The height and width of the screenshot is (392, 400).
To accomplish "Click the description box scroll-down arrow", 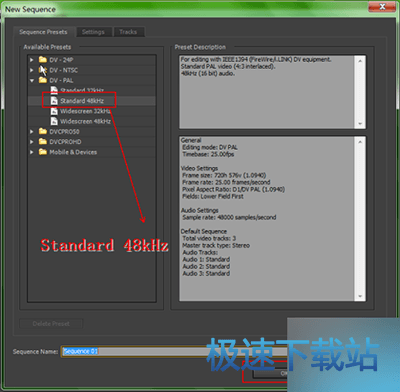I will [x=360, y=124].
